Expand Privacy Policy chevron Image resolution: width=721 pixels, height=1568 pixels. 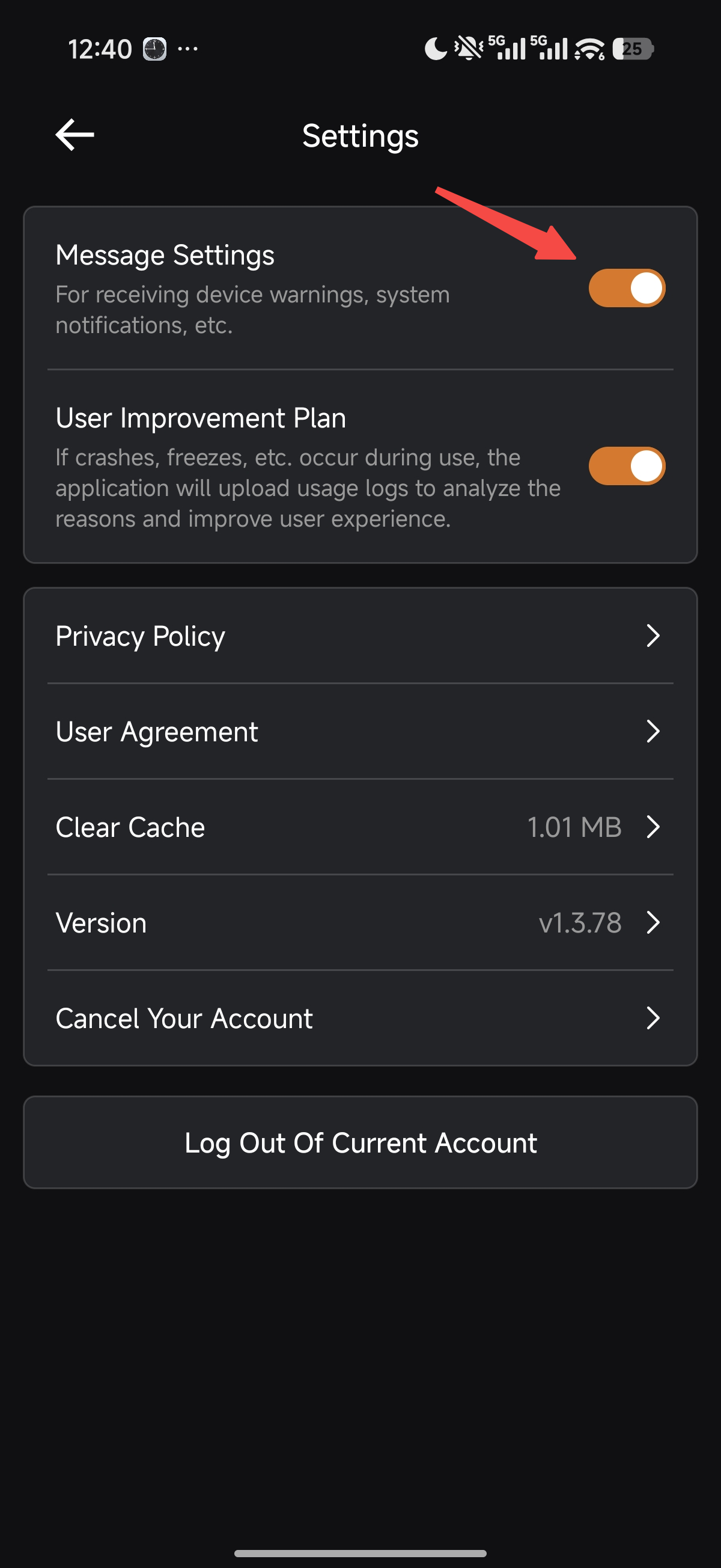[653, 636]
